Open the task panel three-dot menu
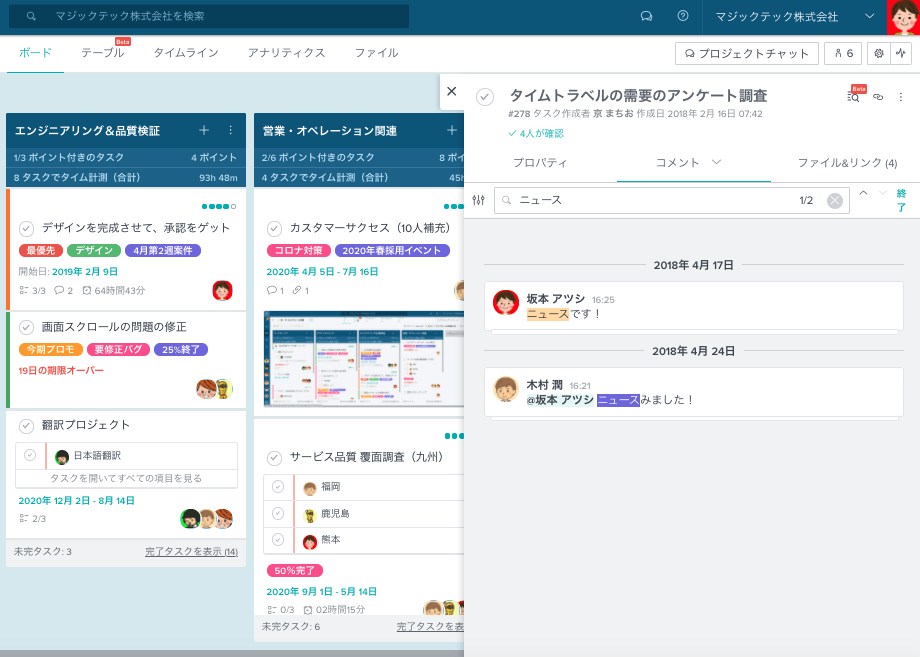This screenshot has height=657, width=920. pos(900,97)
